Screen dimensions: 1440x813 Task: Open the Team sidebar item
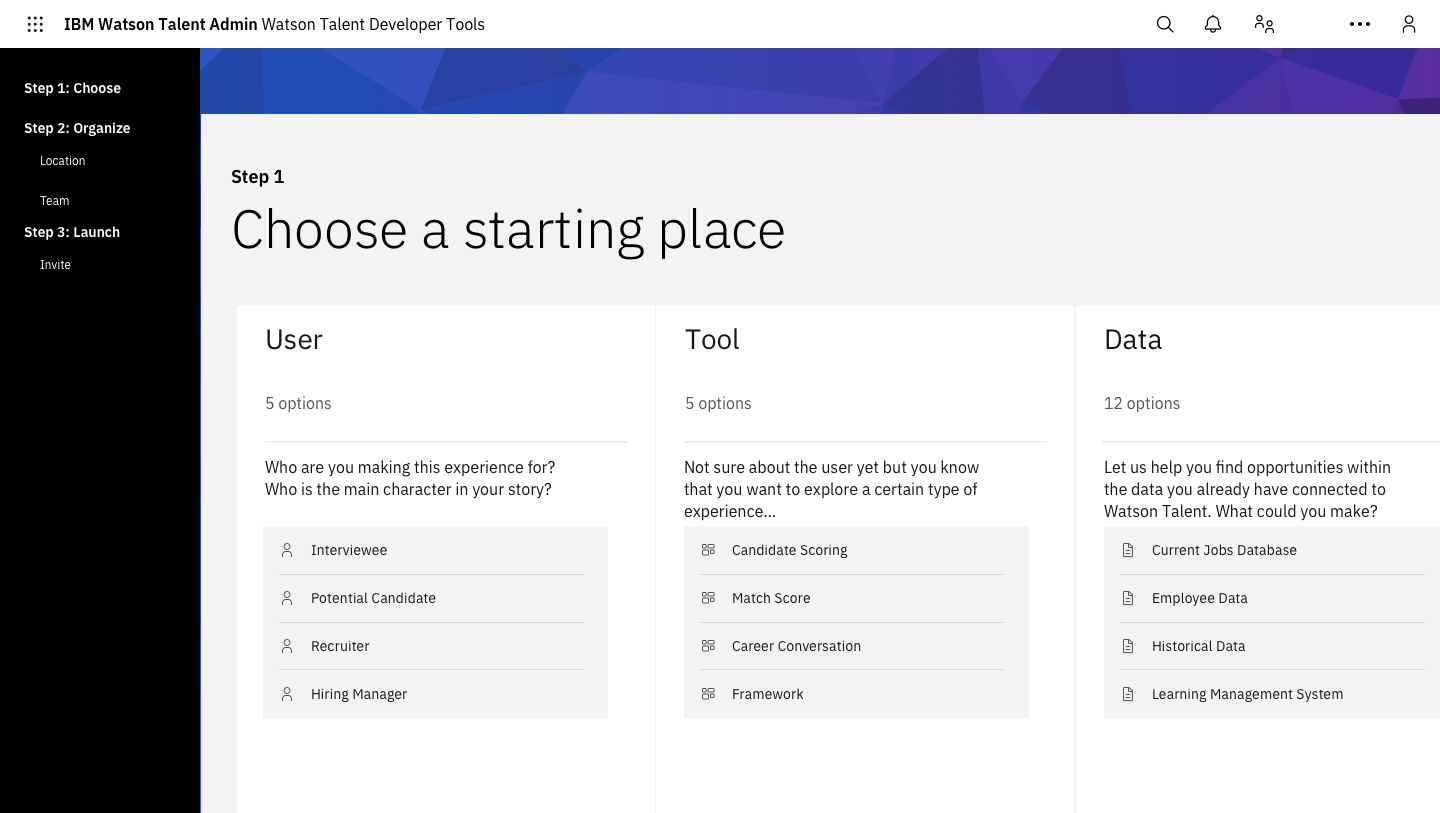[x=54, y=201]
